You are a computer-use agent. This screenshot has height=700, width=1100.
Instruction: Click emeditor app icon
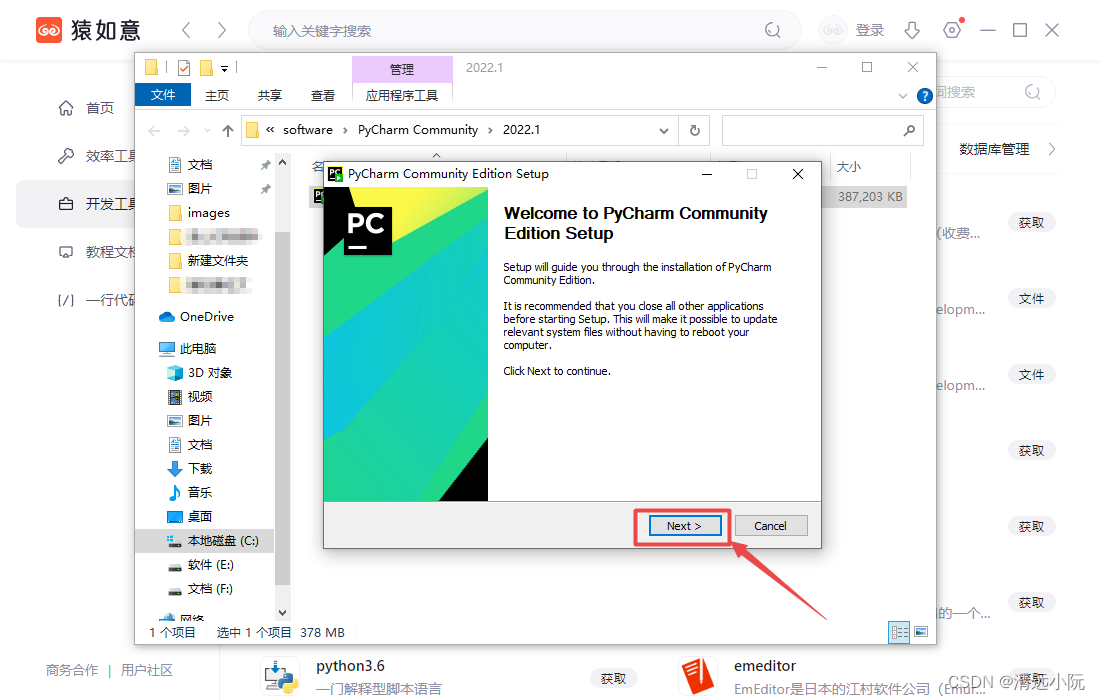(698, 676)
